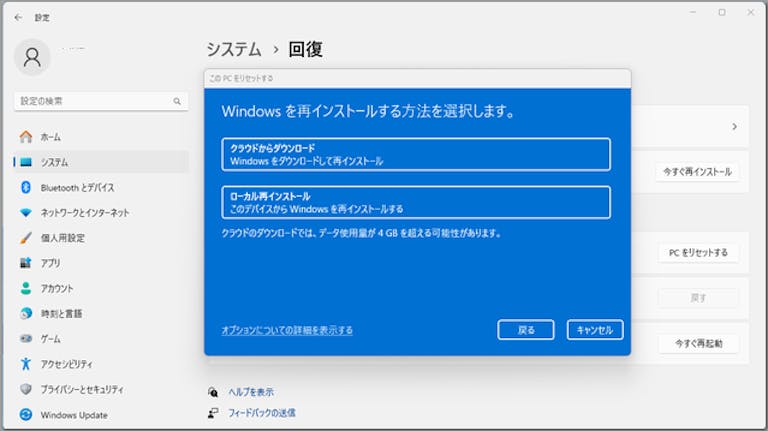Click the システム monitor icon
The height and width of the screenshot is (431, 768).
(26, 162)
